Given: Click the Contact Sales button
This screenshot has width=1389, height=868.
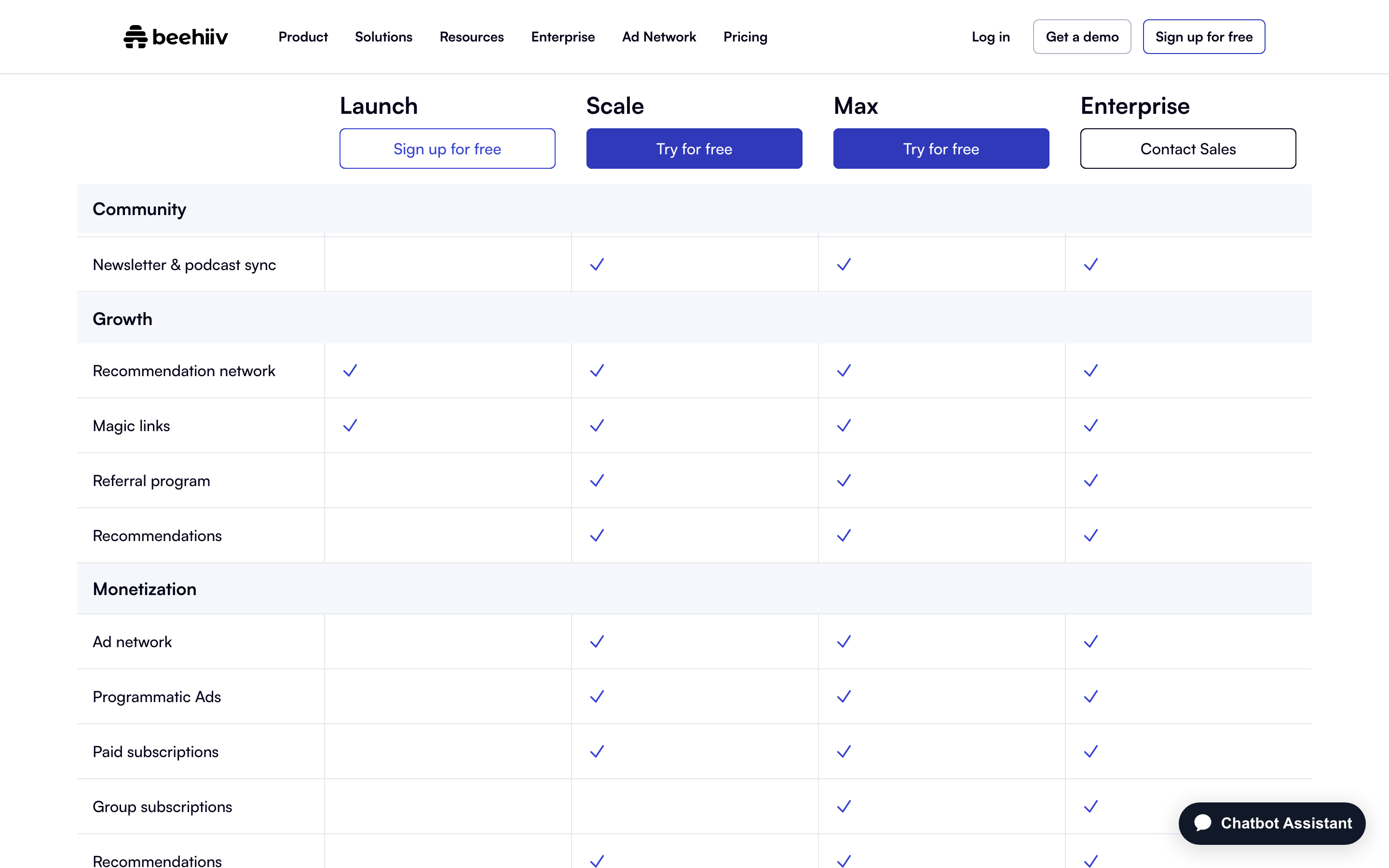Looking at the screenshot, I should (1188, 149).
